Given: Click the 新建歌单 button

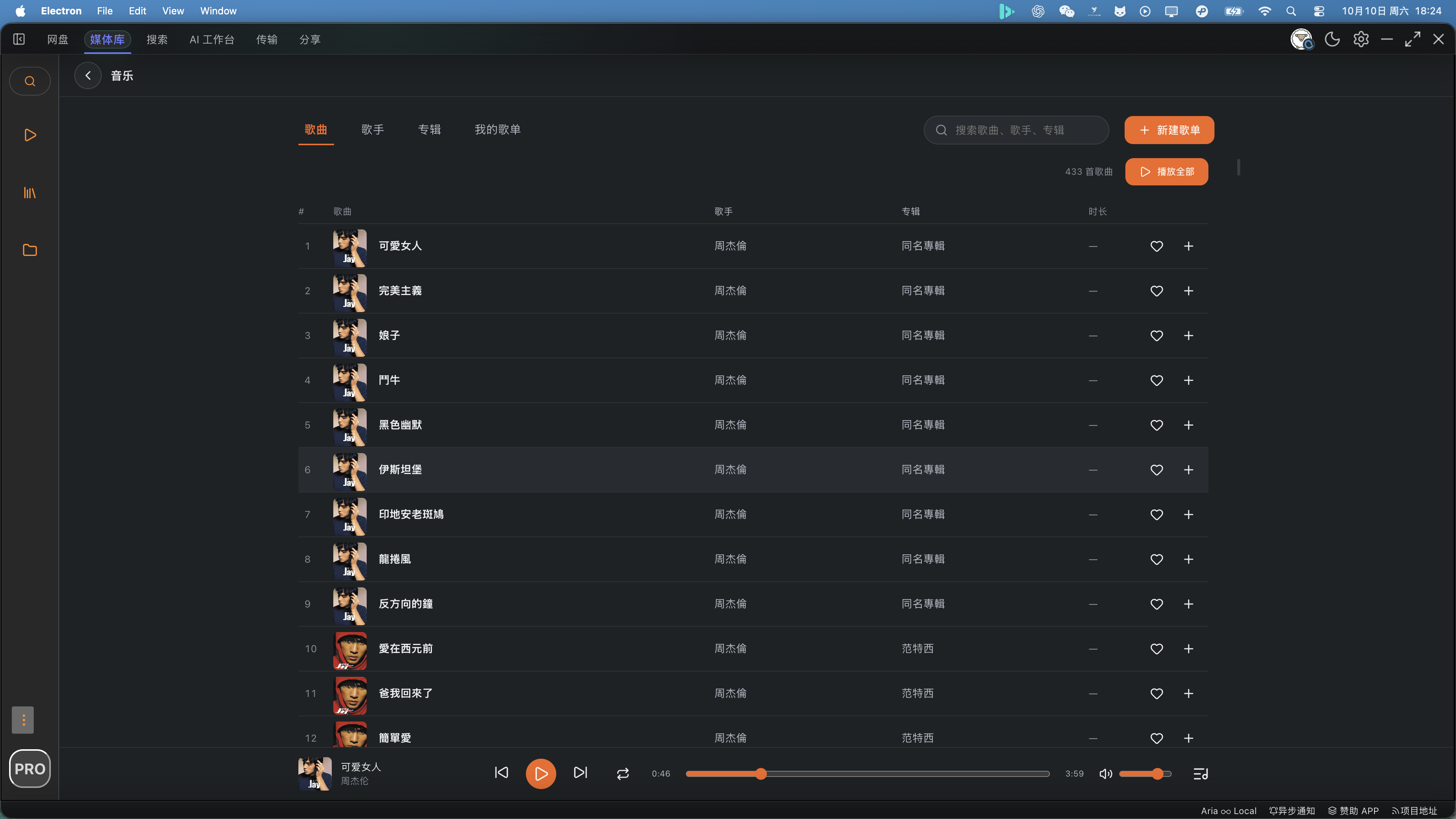Looking at the screenshot, I should pos(1169,130).
